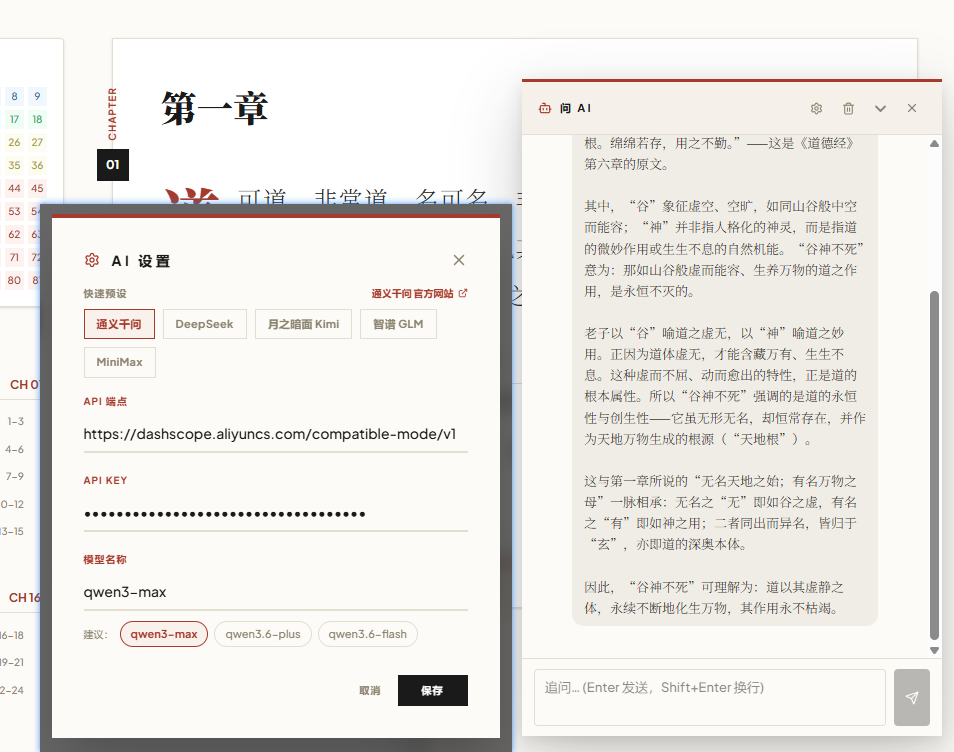The height and width of the screenshot is (752, 954).
Task: Choose the 智谱 GLM preset
Action: pos(398,324)
